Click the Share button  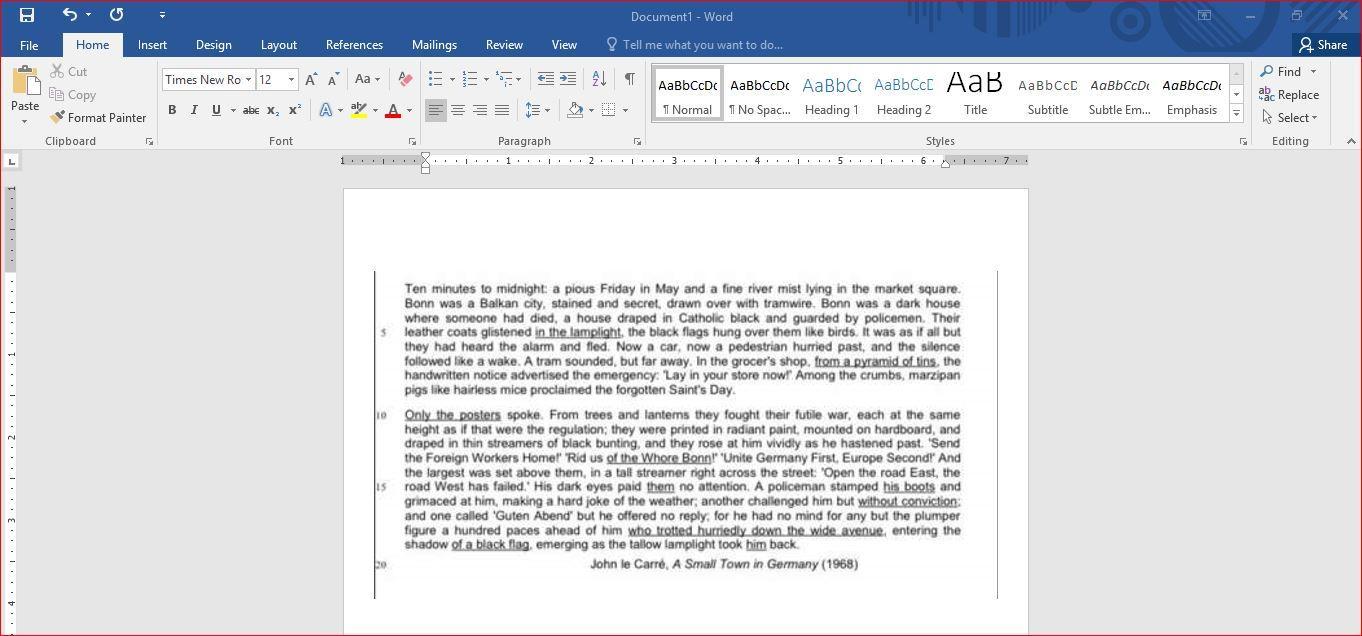pos(1322,45)
